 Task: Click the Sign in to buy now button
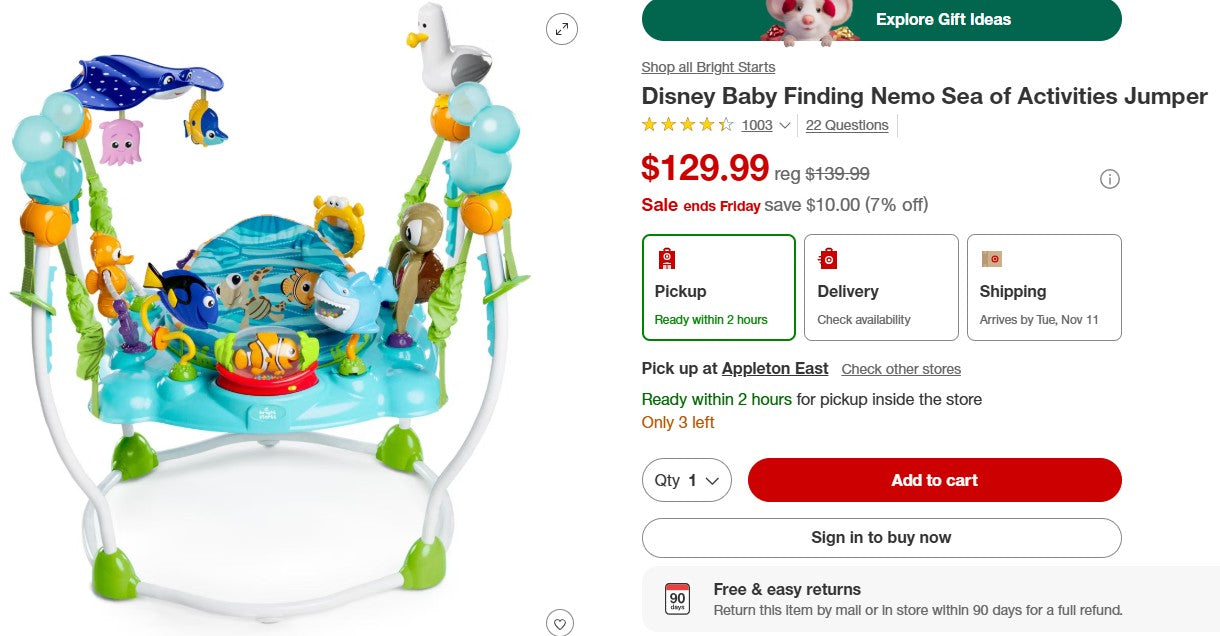tap(881, 538)
